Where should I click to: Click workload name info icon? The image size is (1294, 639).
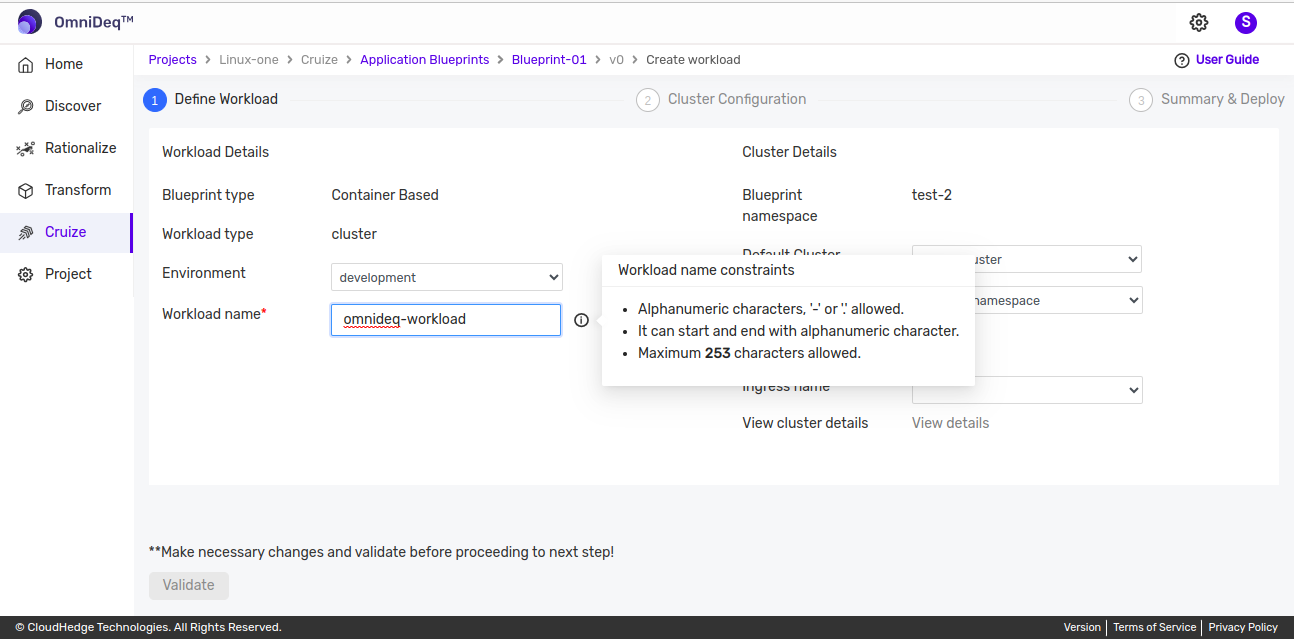582,320
